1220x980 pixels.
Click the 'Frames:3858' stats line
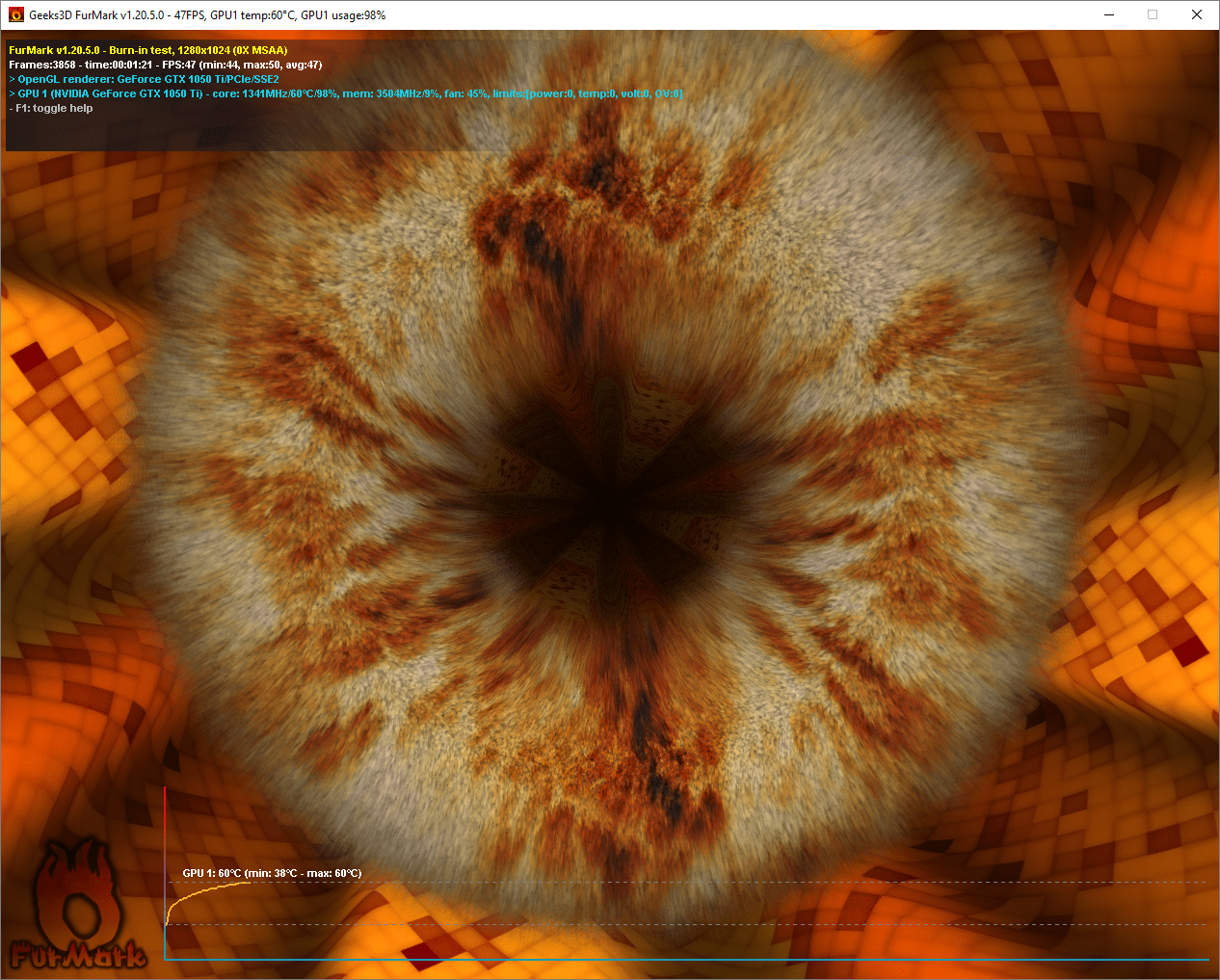[166, 65]
